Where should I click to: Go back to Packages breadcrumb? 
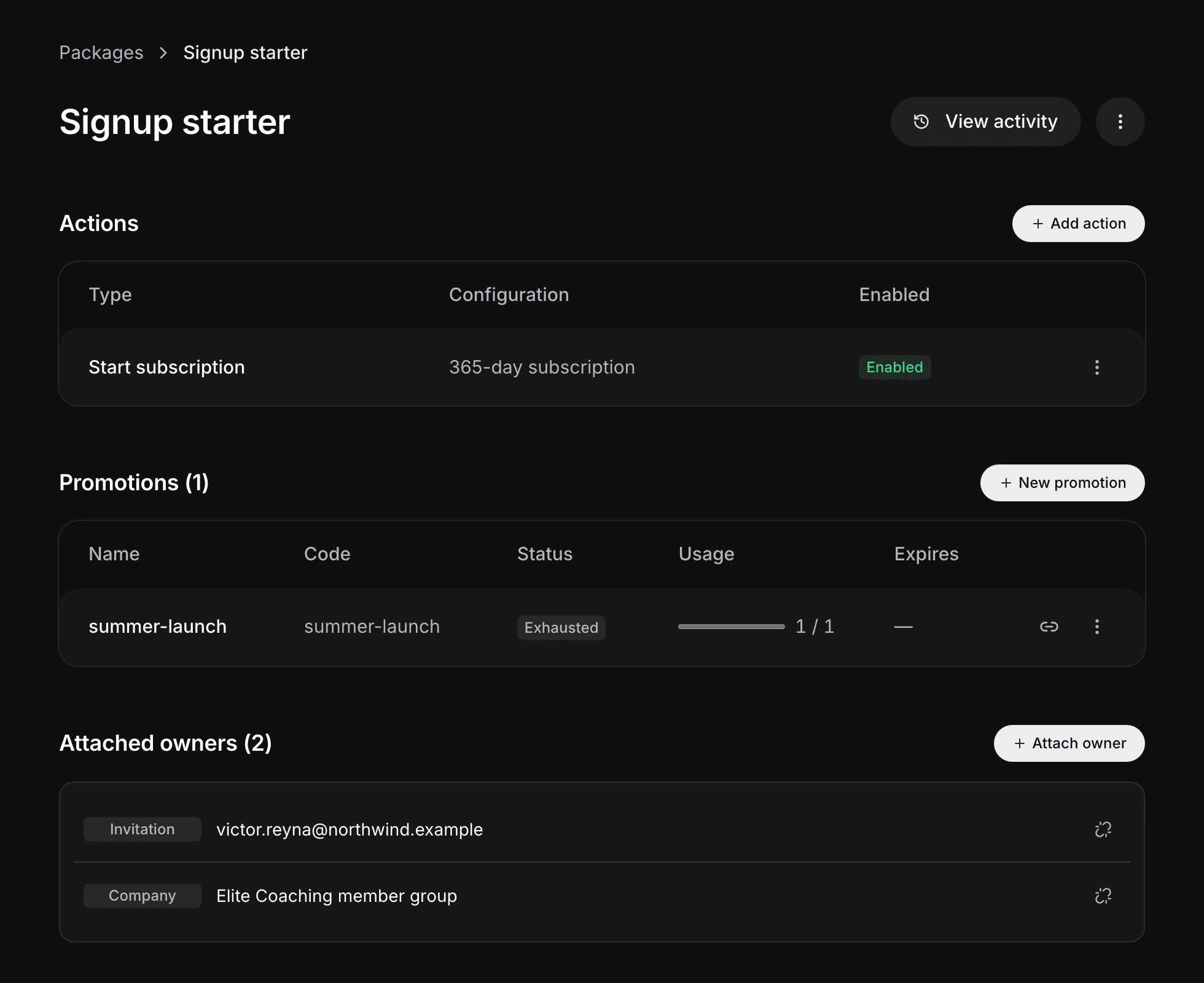pyautogui.click(x=101, y=53)
